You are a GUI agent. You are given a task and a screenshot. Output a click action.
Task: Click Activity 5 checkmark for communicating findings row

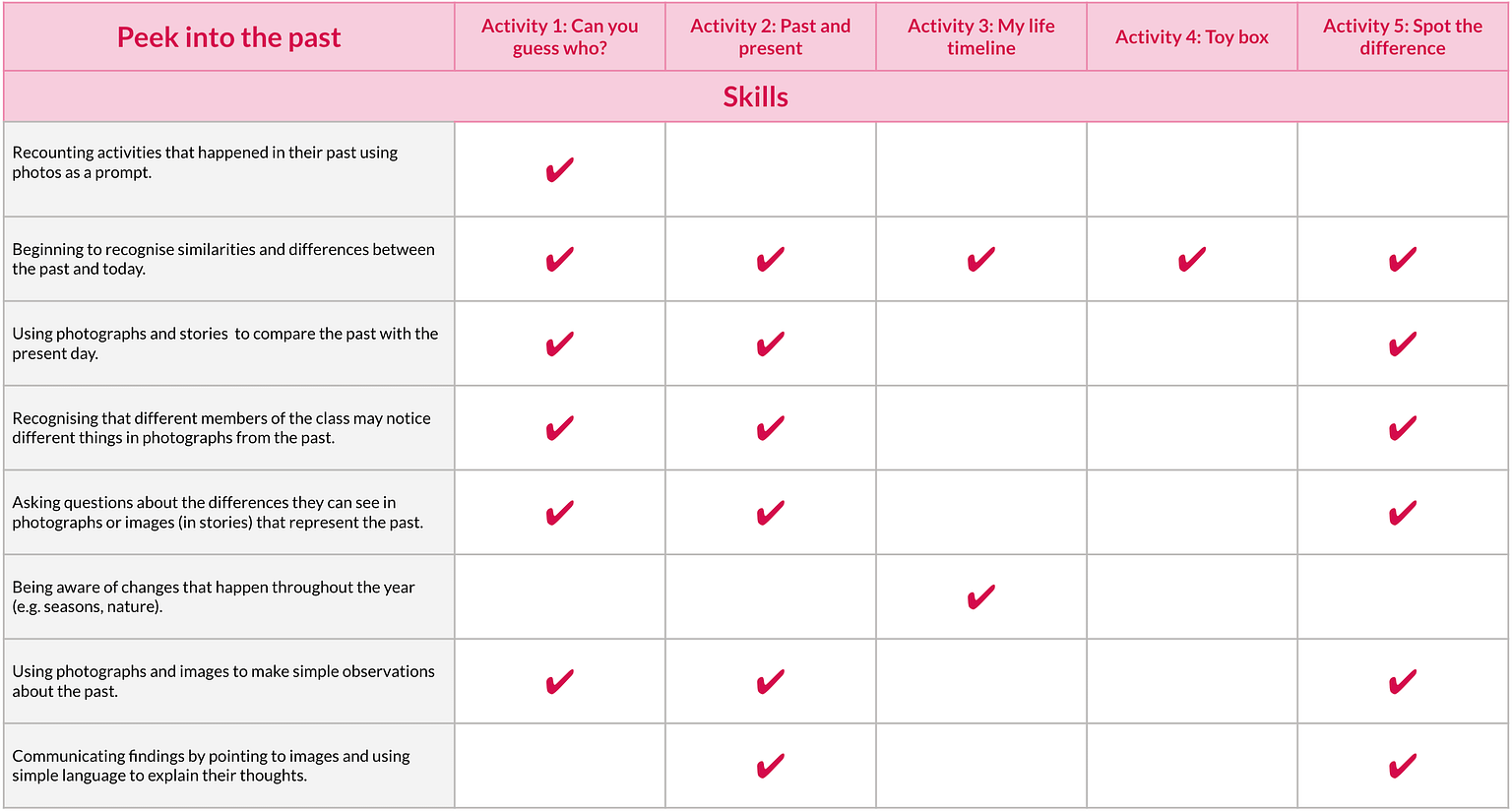(1402, 766)
